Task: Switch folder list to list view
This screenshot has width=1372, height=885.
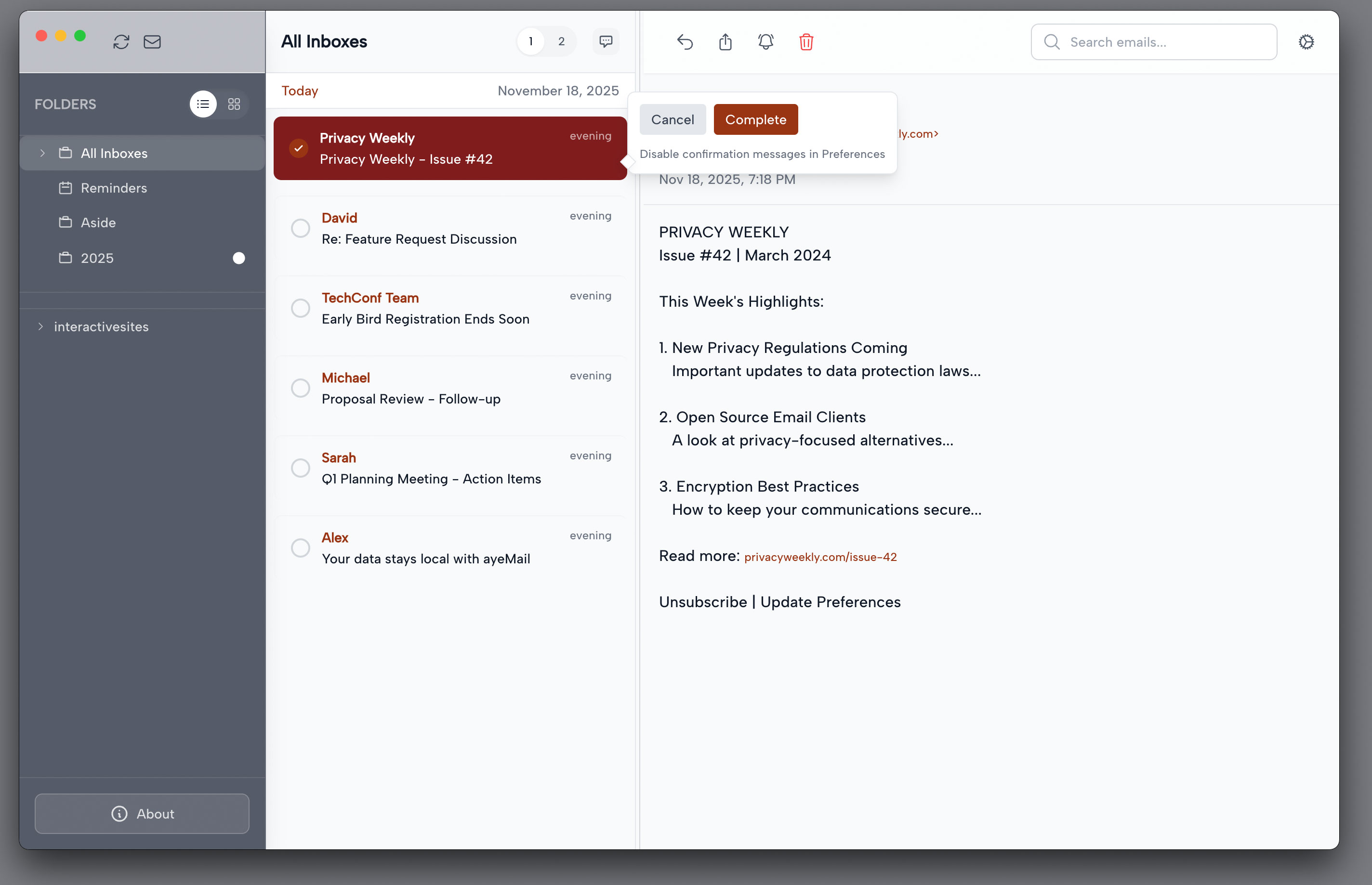Action: click(x=203, y=104)
